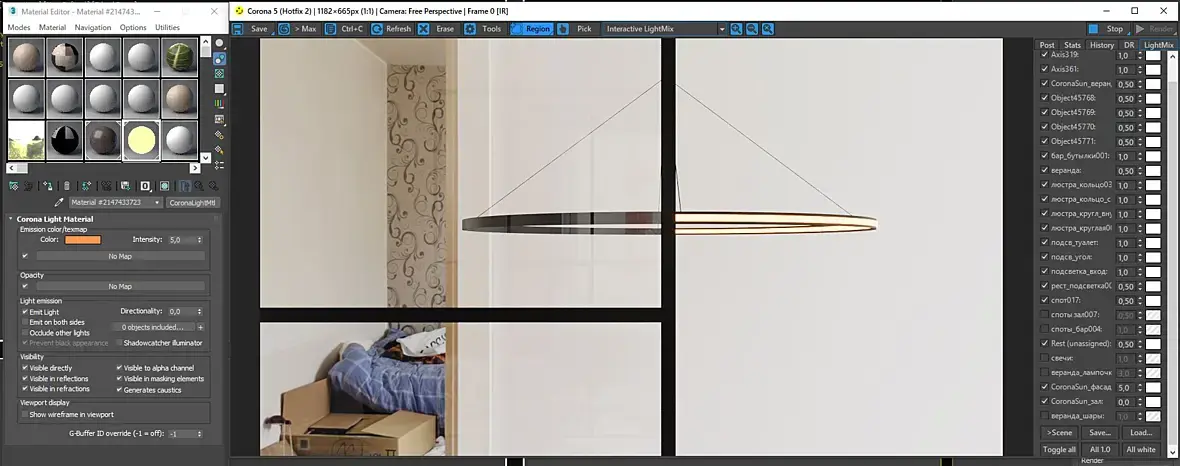1180x466 pixels.
Task: Switch to the Post tab
Action: [1047, 45]
